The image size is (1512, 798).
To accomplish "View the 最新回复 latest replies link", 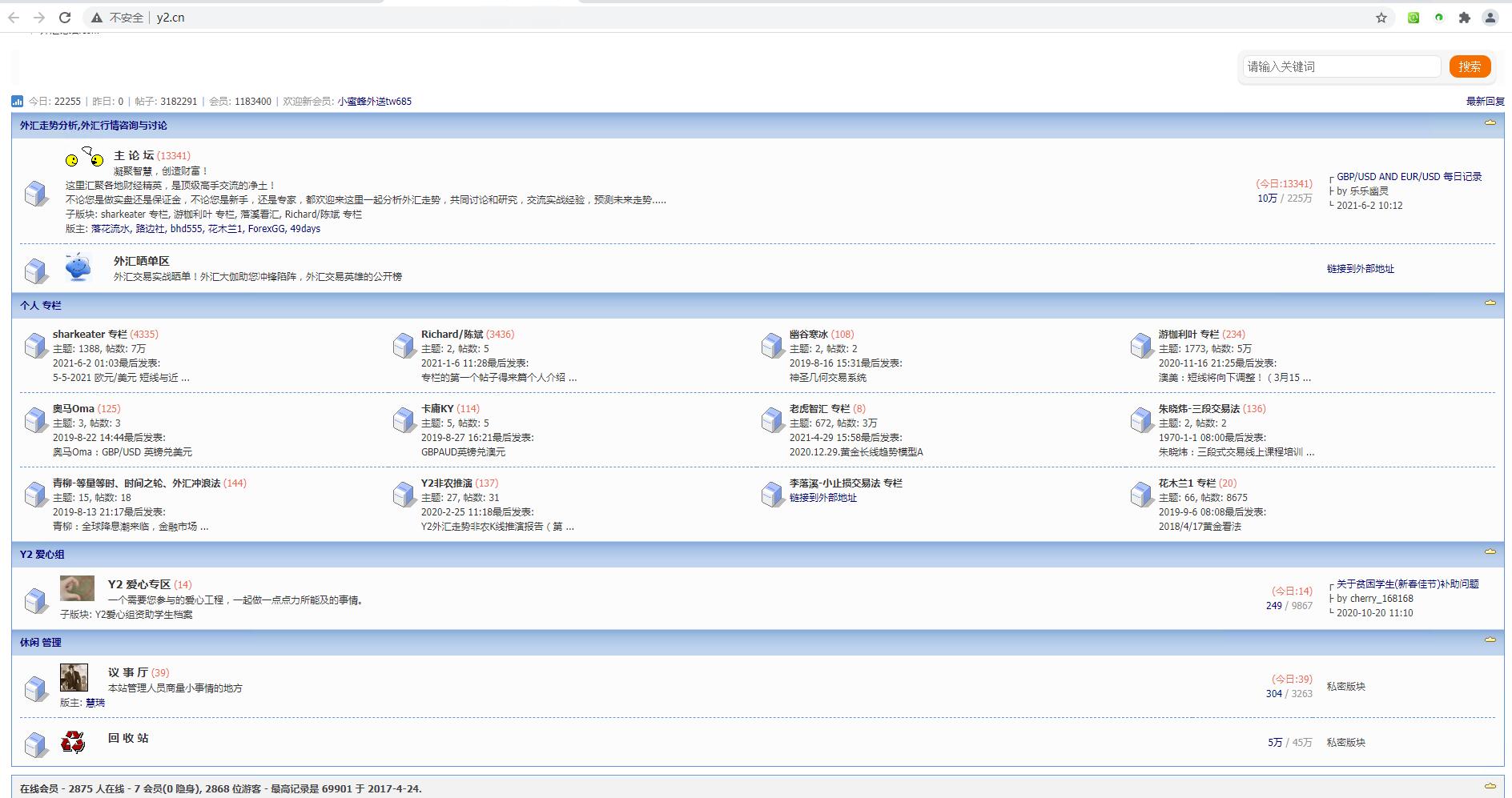I will (x=1485, y=101).
